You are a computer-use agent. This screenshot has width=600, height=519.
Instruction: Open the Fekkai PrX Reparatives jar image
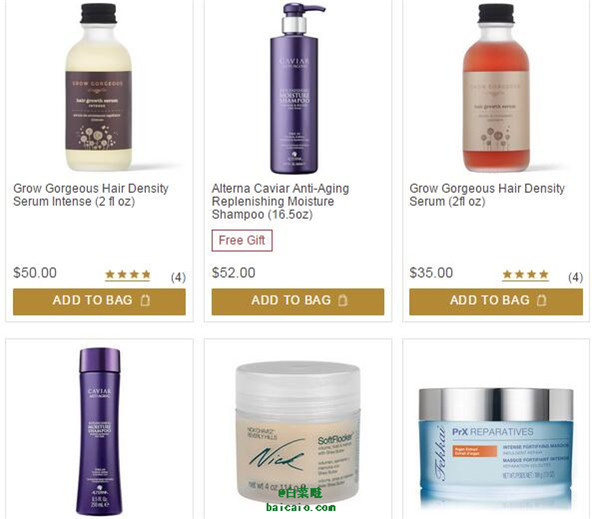496,448
